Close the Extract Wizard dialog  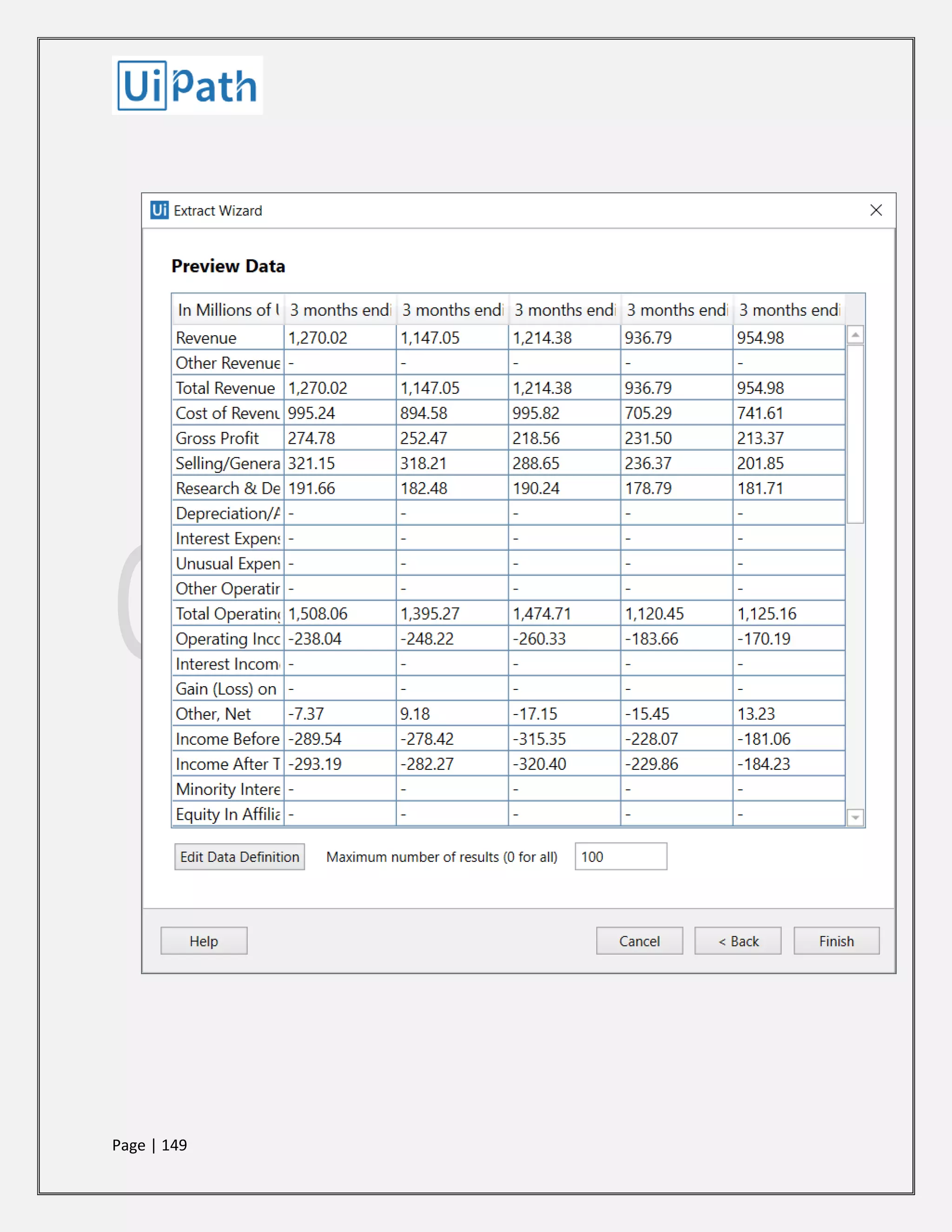click(875, 211)
